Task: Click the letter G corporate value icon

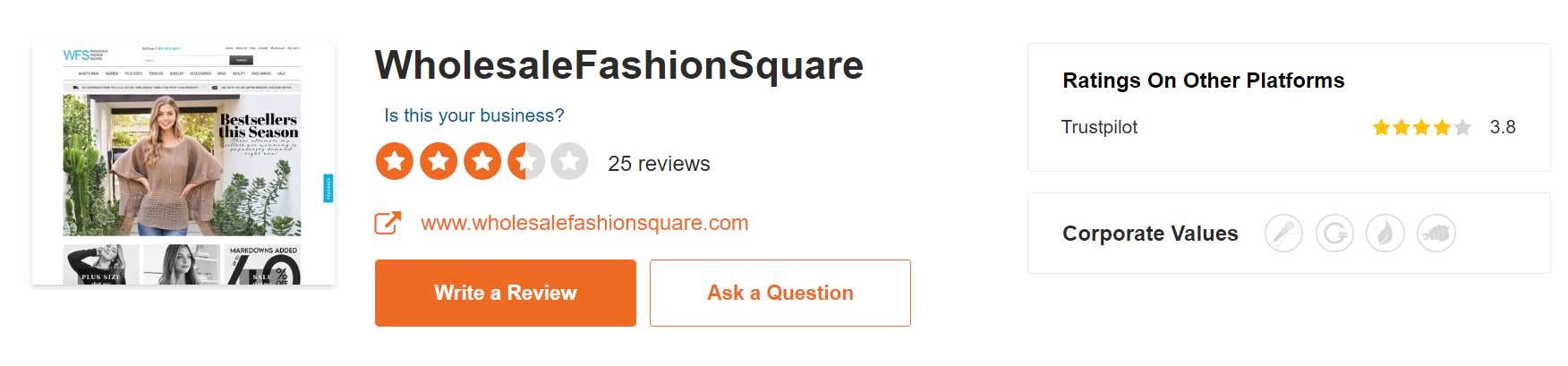Action: pos(1334,234)
